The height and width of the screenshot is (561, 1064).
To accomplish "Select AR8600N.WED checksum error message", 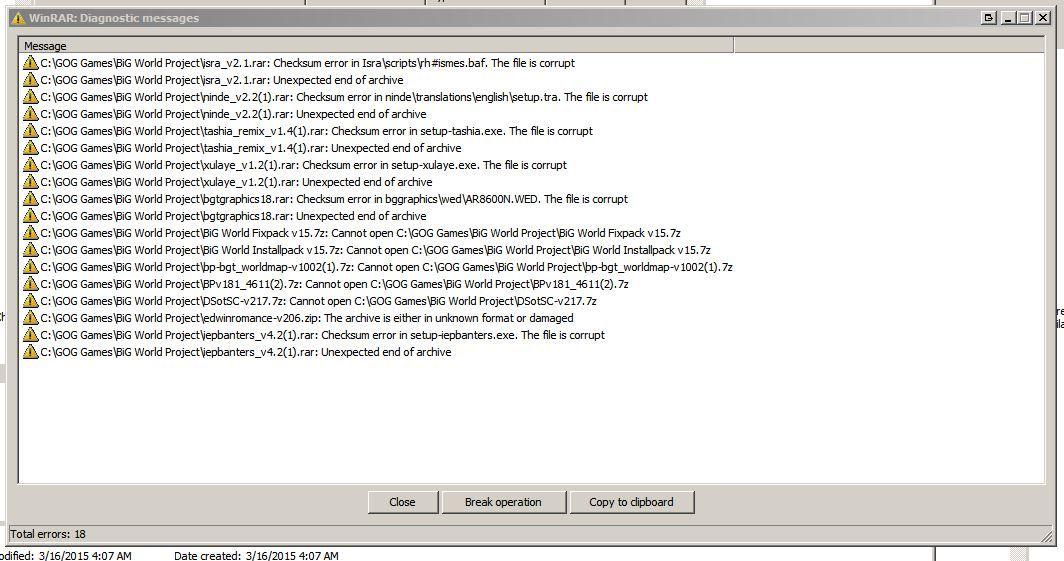I will [334, 199].
